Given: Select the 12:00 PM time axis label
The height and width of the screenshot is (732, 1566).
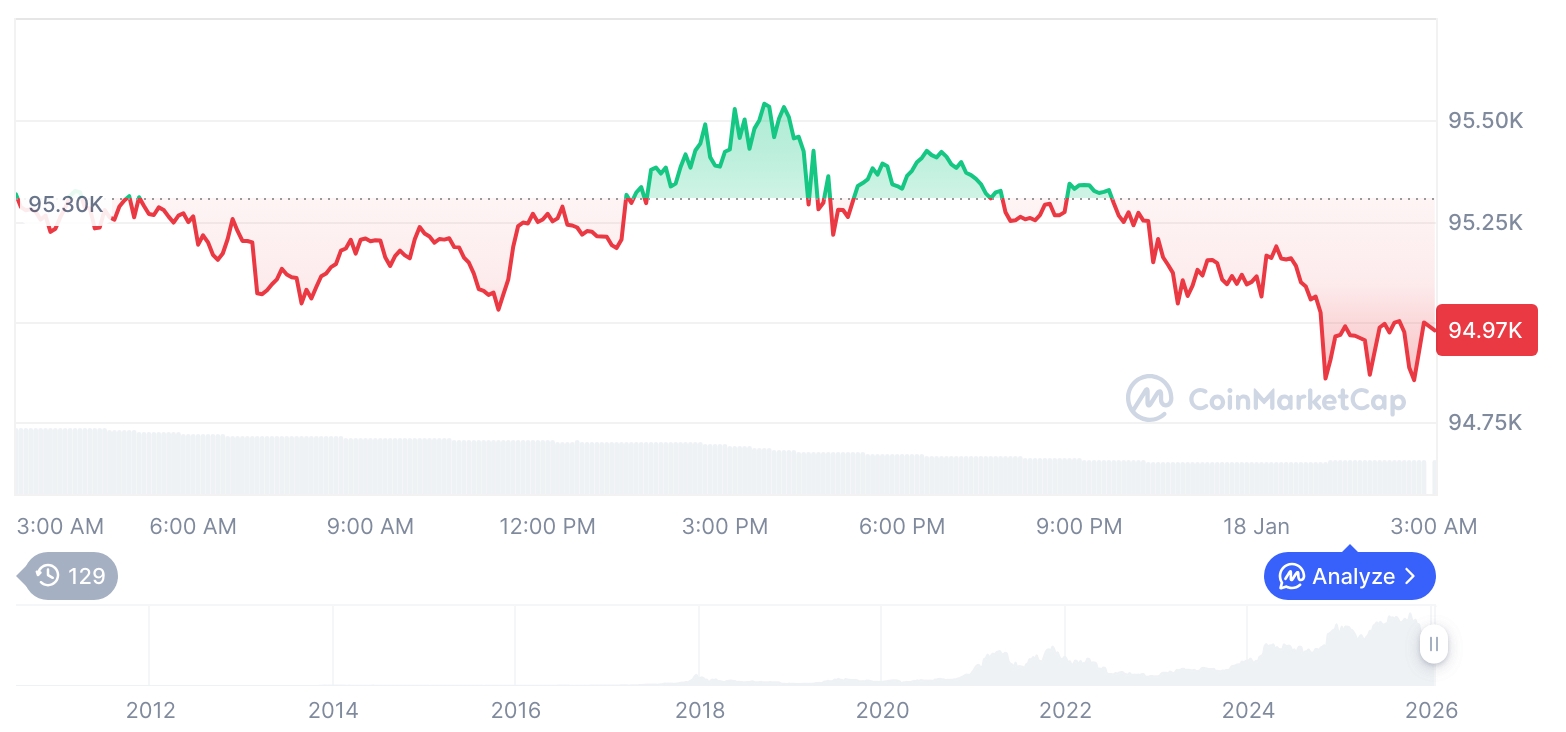Looking at the screenshot, I should [547, 526].
